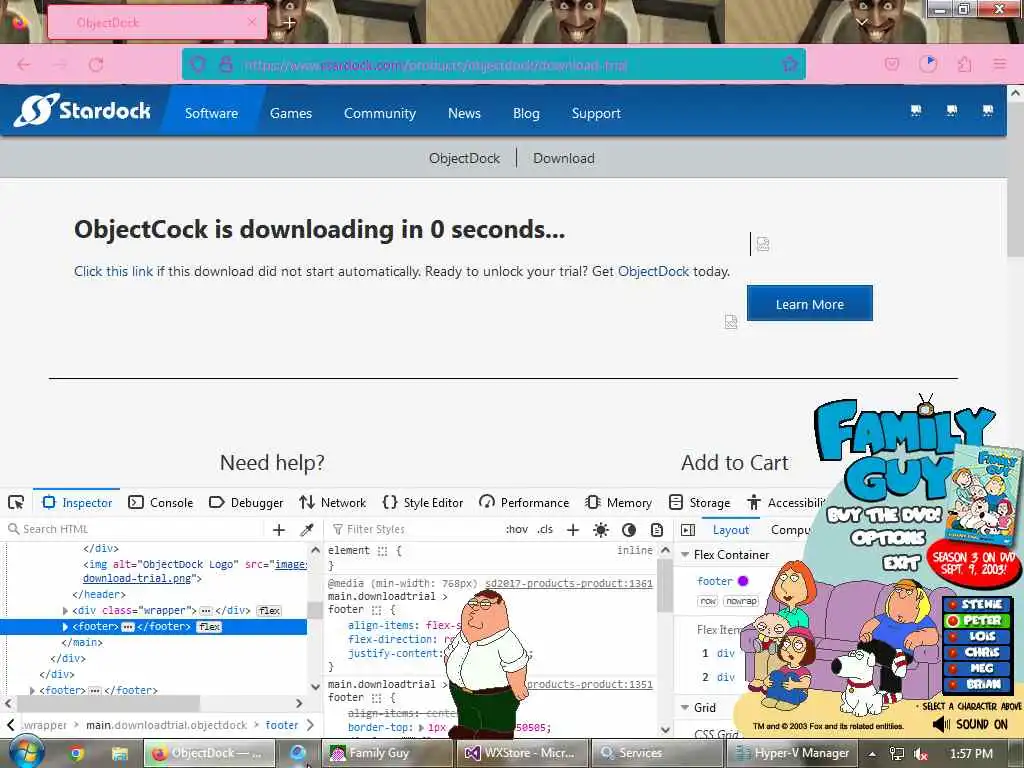The height and width of the screenshot is (768, 1024).
Task: Focus the Search HTML field
Action: point(137,529)
